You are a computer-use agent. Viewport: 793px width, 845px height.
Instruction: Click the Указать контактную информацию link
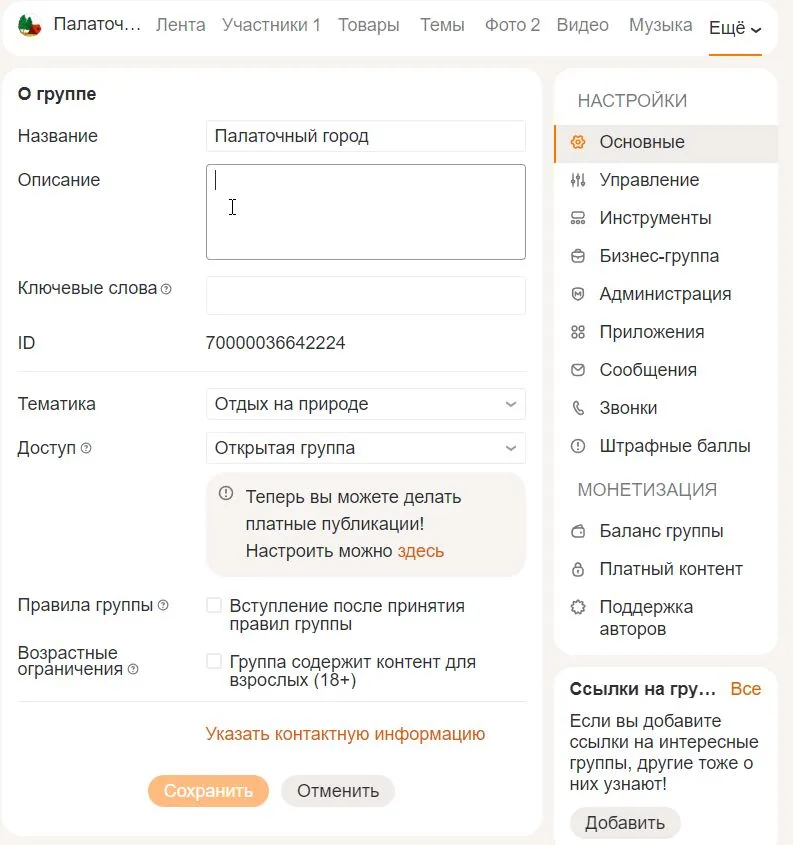(x=345, y=734)
